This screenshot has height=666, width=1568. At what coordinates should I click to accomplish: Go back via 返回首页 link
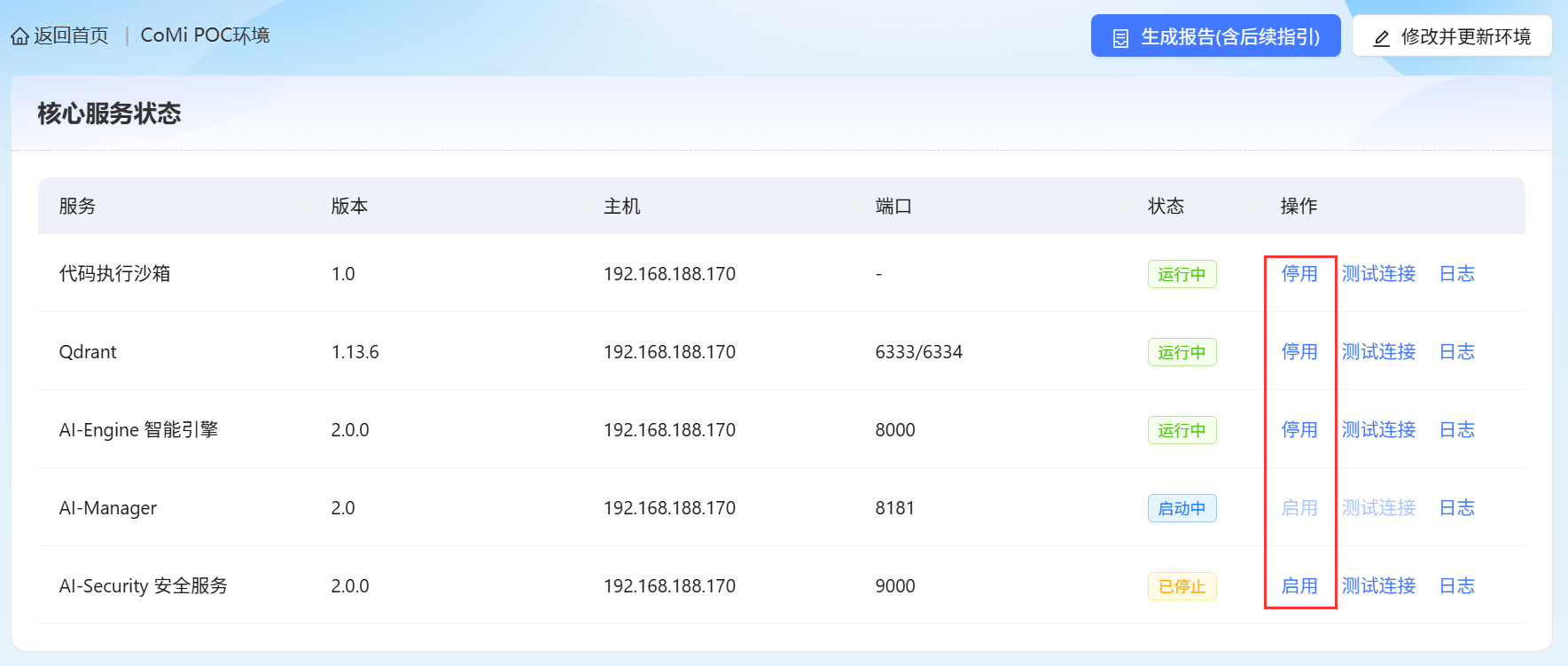click(71, 35)
